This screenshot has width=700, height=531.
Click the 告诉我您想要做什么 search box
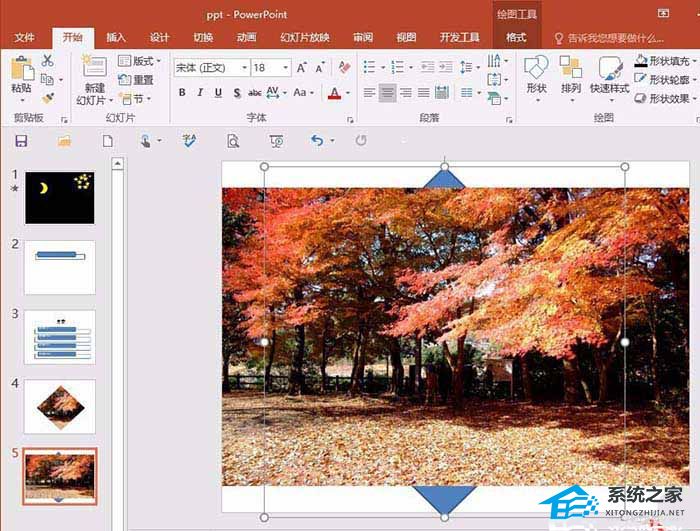609,38
